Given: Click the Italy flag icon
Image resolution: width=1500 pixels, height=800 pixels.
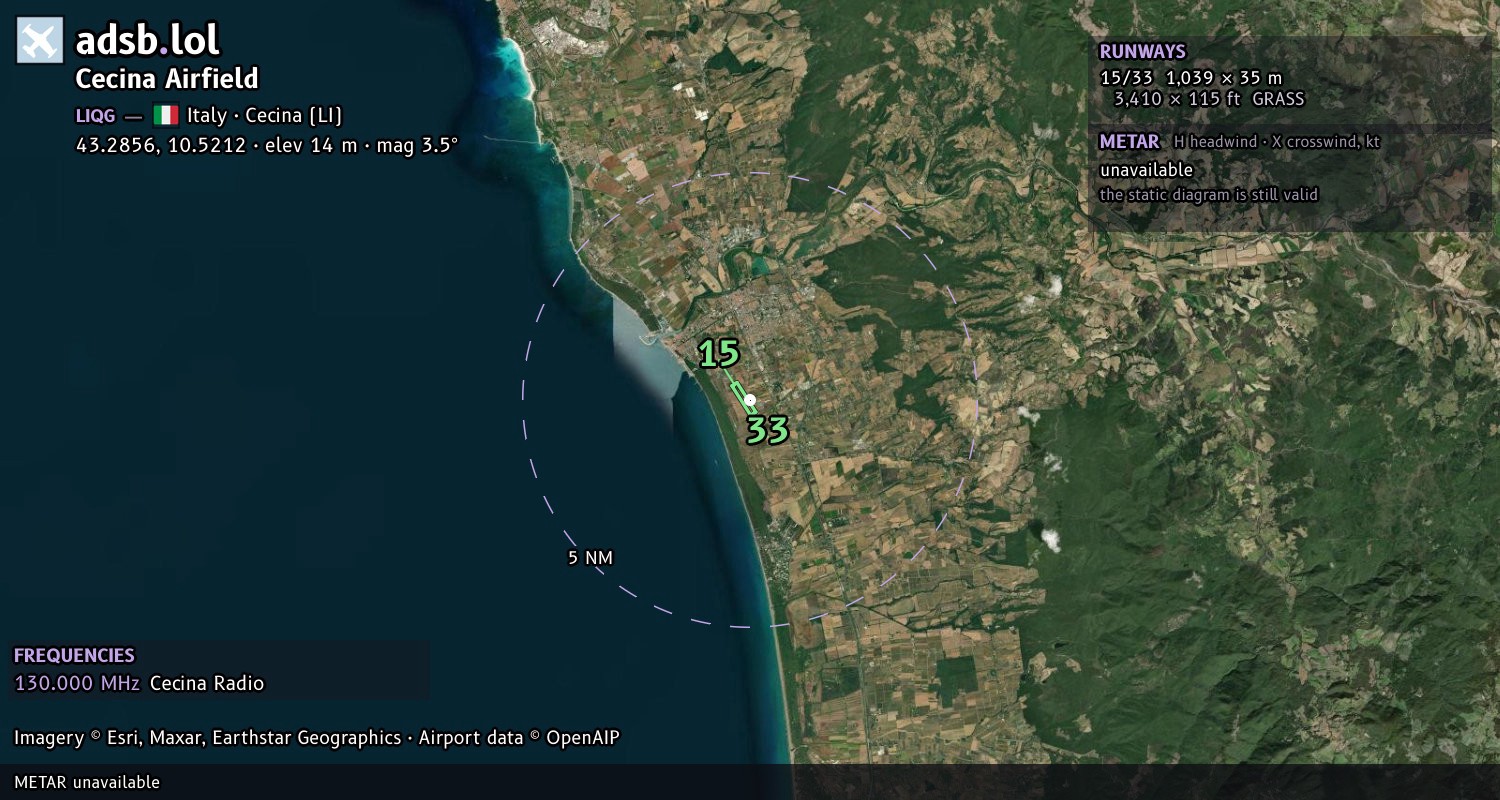Looking at the screenshot, I should click(166, 115).
